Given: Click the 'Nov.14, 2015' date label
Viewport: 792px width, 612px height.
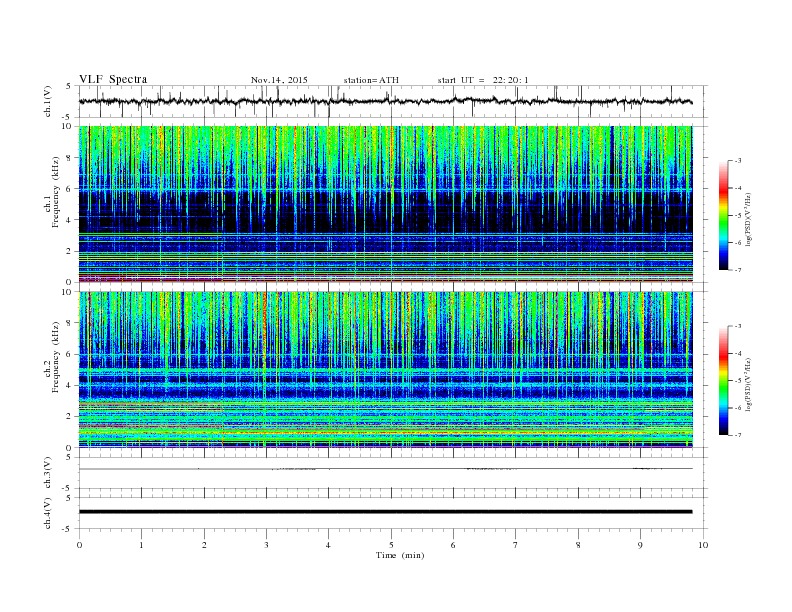Looking at the screenshot, I should point(279,80).
